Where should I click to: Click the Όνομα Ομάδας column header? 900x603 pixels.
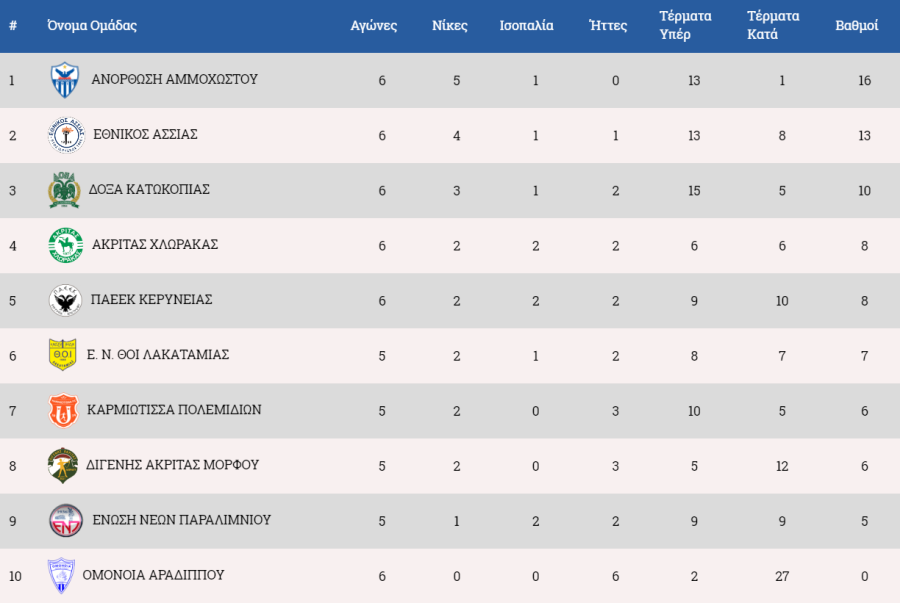(x=92, y=25)
